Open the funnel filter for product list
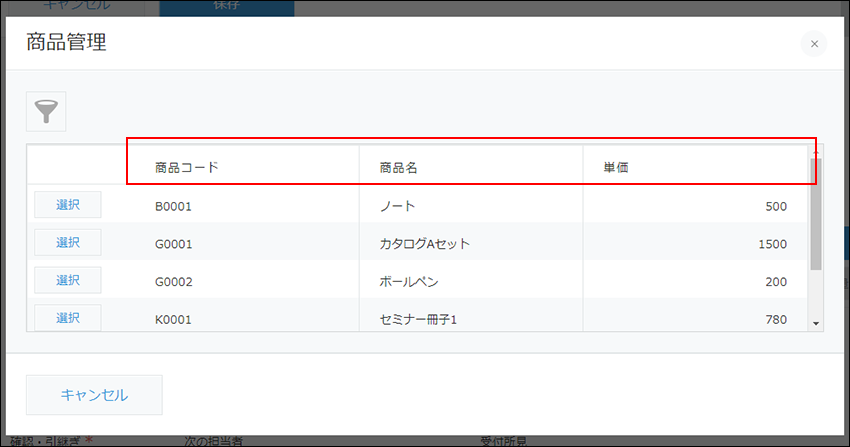The width and height of the screenshot is (850, 447). 46,112
